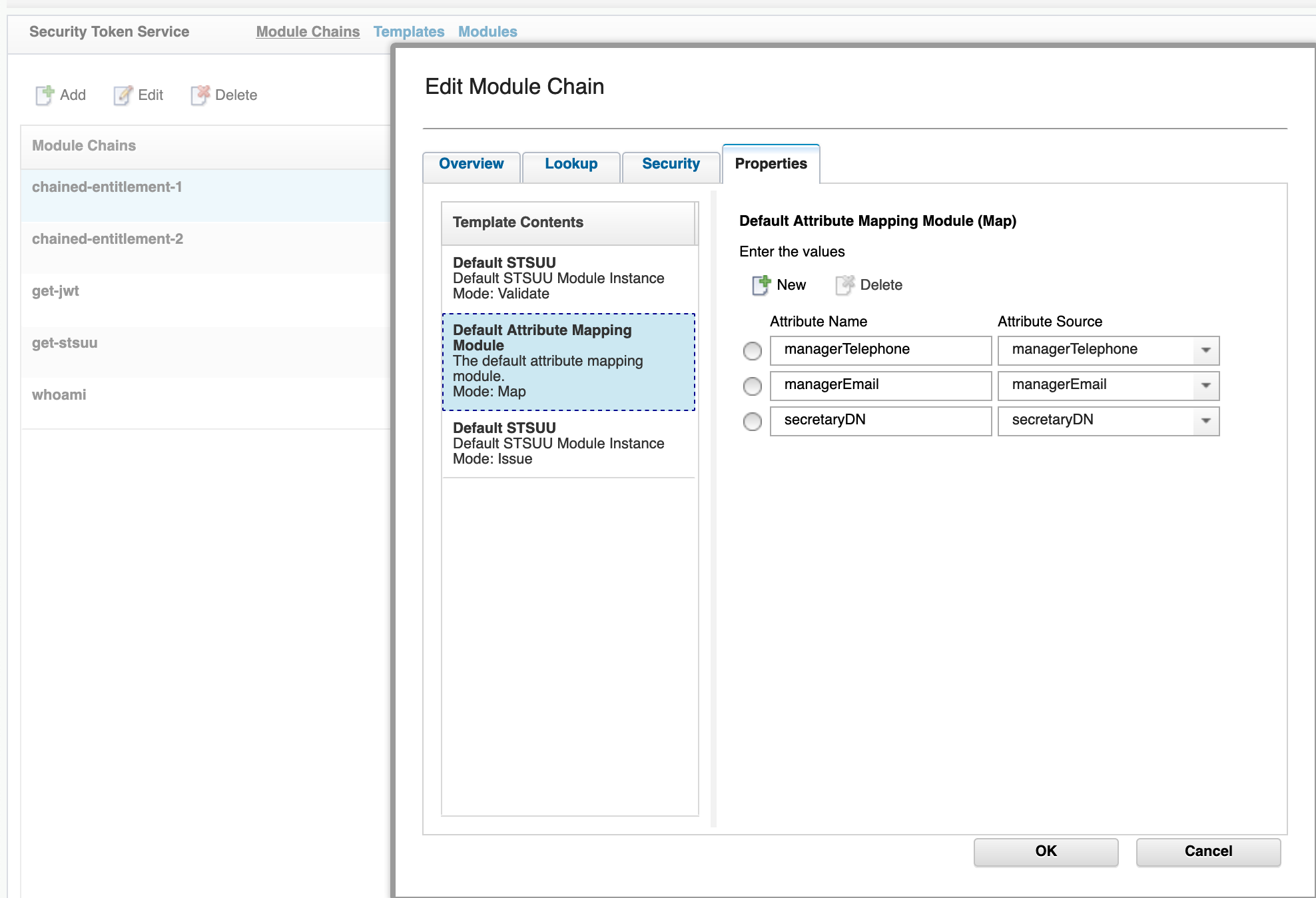The image size is (1316, 898).
Task: Click the Add module chain icon
Action: (45, 95)
